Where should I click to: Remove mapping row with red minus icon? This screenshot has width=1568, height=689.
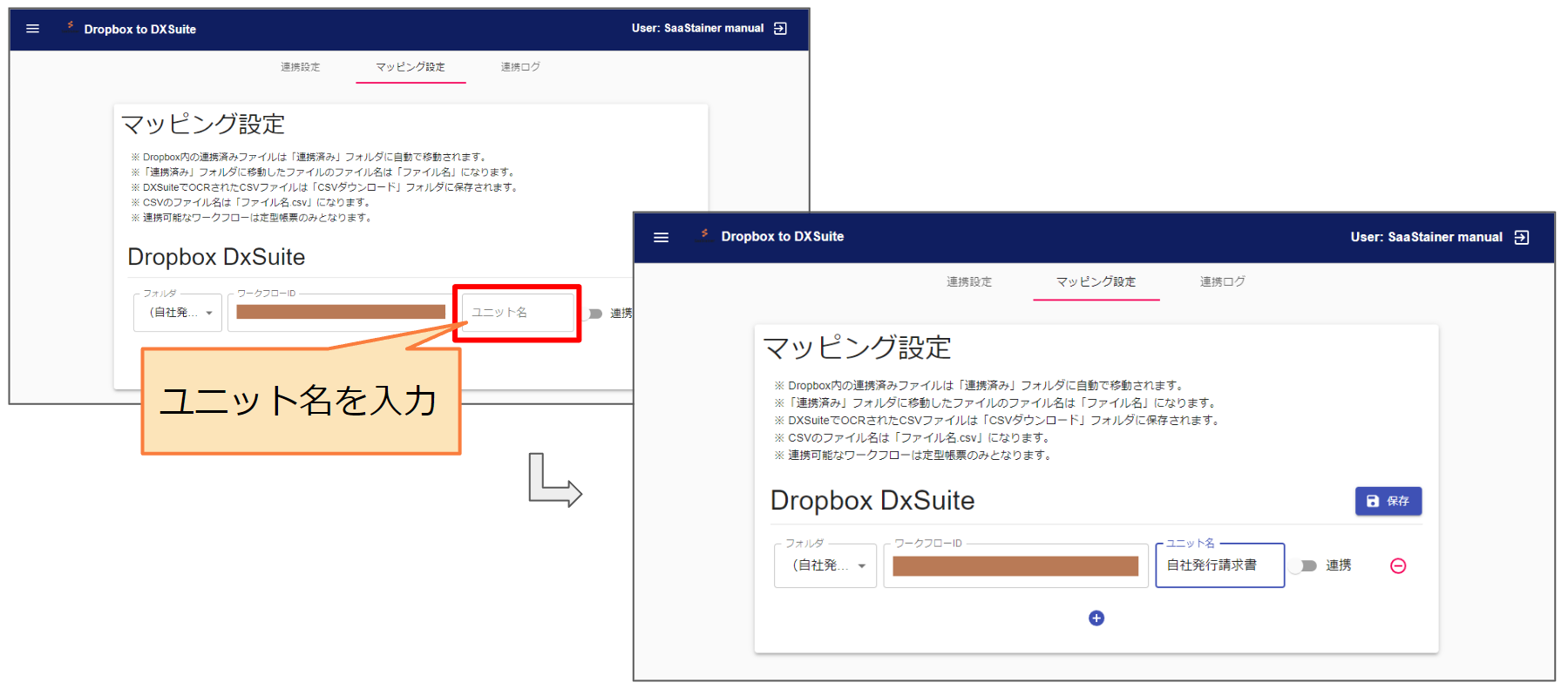[x=1398, y=566]
